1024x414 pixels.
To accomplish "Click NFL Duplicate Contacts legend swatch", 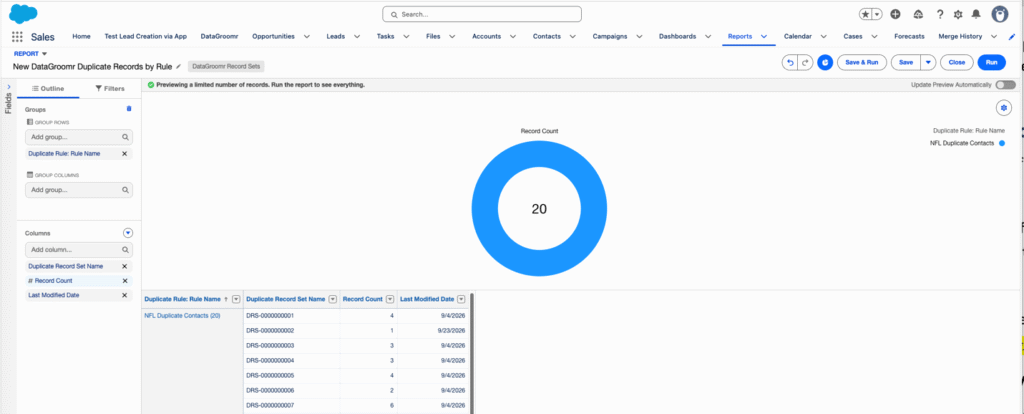I will (x=1002, y=143).
